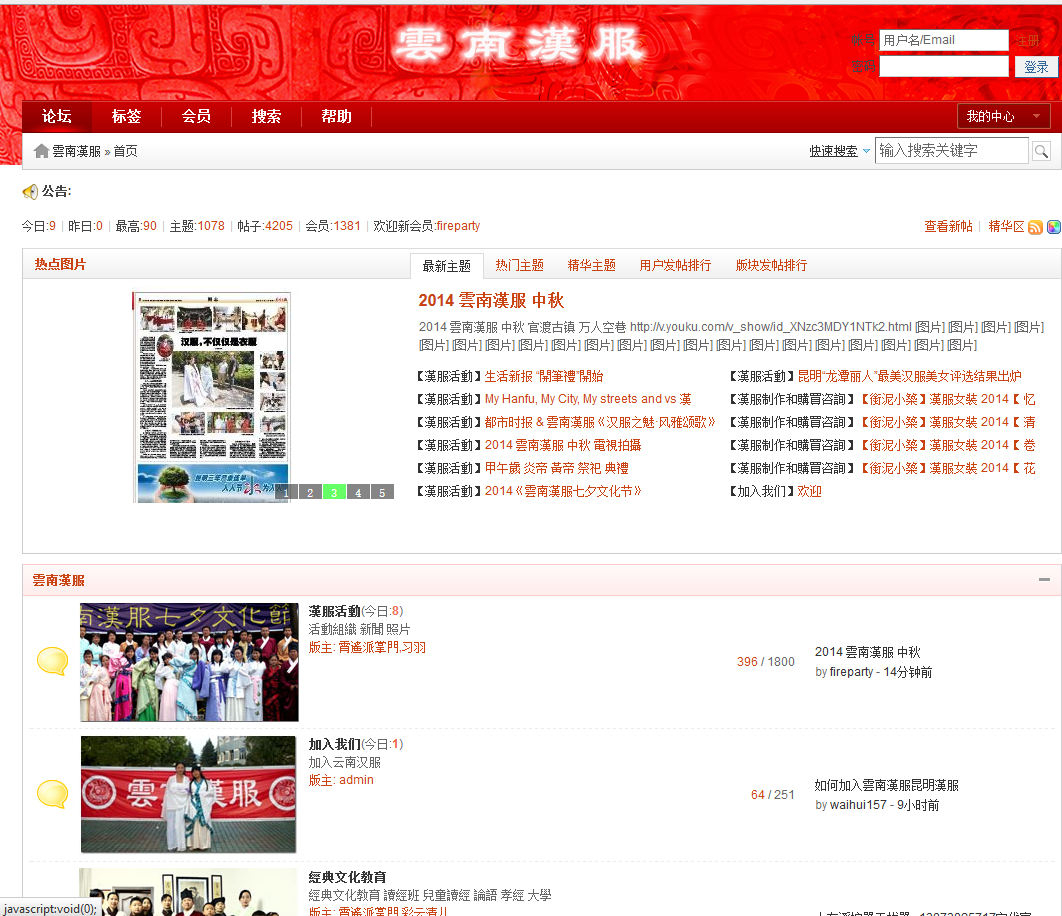This screenshot has height=916, width=1062.
Task: Open new member fireparty profile link
Action: click(459, 226)
